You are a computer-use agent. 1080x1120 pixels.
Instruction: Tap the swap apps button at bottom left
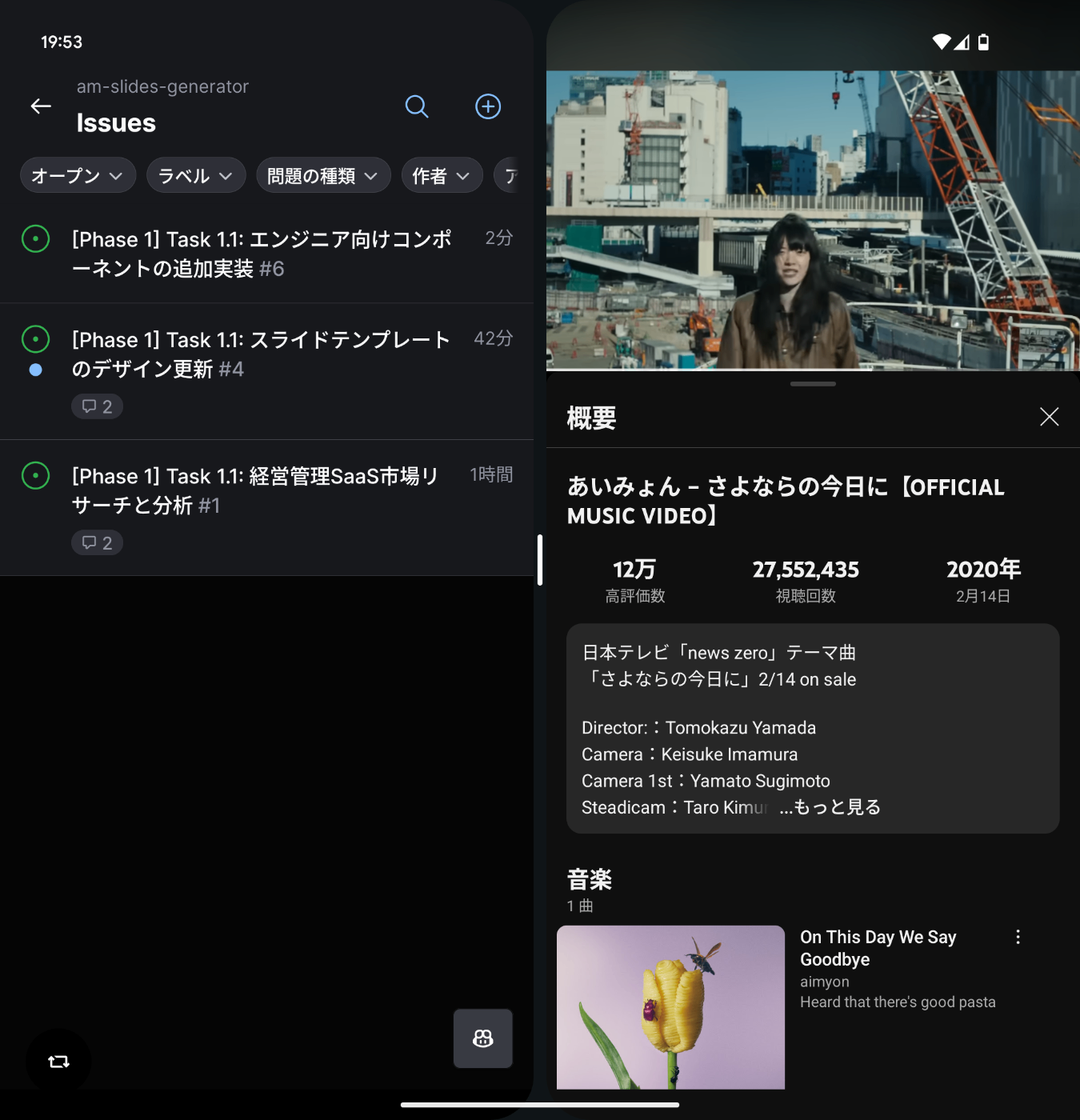58,1062
